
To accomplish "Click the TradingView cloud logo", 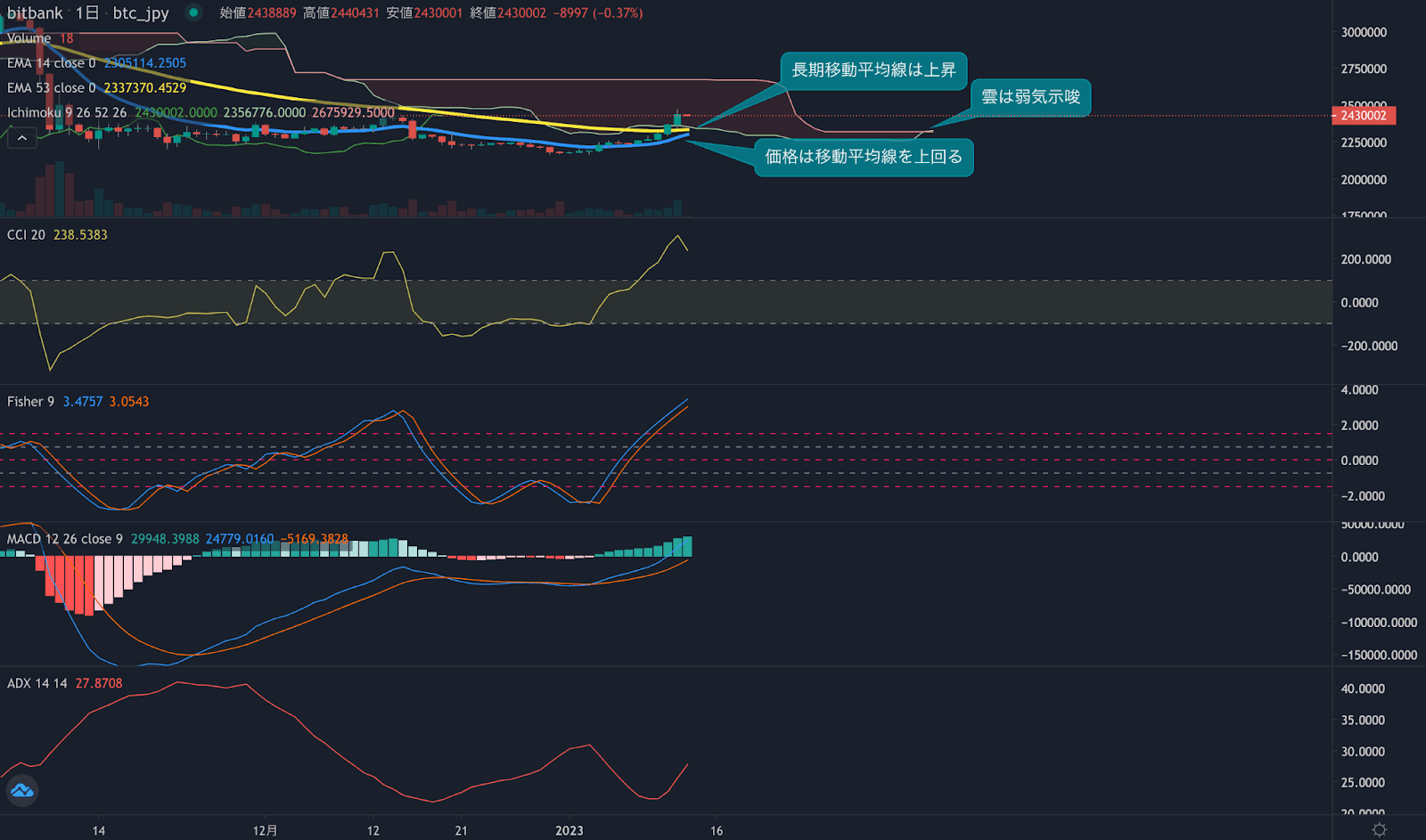I will (21, 790).
